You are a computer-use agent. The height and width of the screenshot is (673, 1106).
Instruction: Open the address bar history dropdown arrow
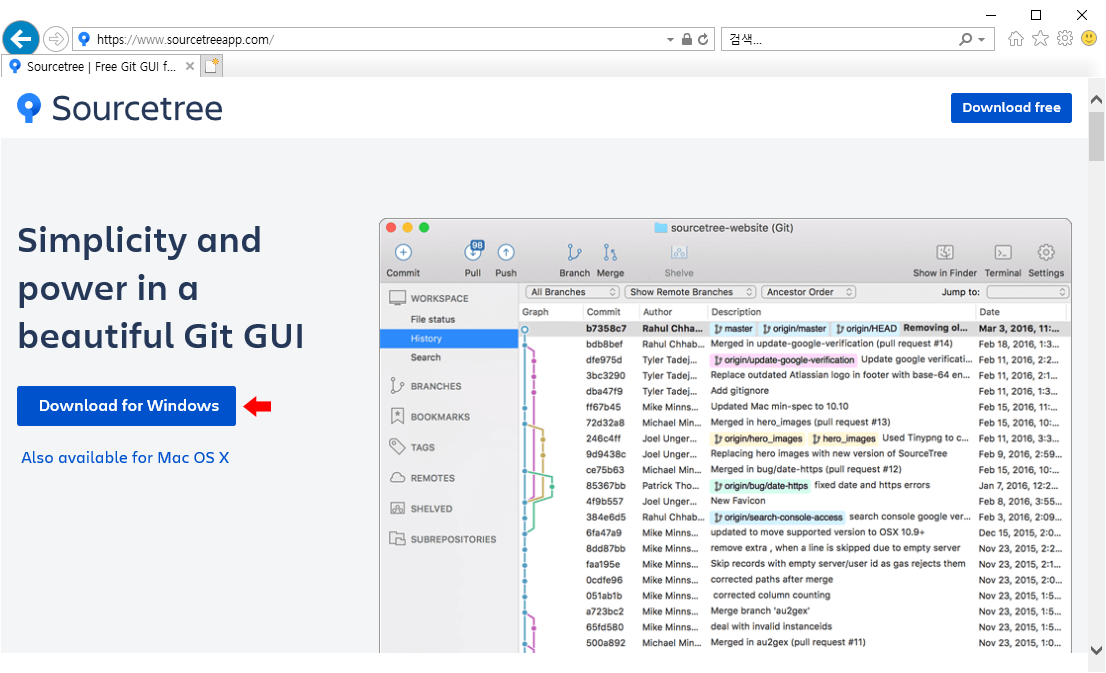pyautogui.click(x=670, y=40)
